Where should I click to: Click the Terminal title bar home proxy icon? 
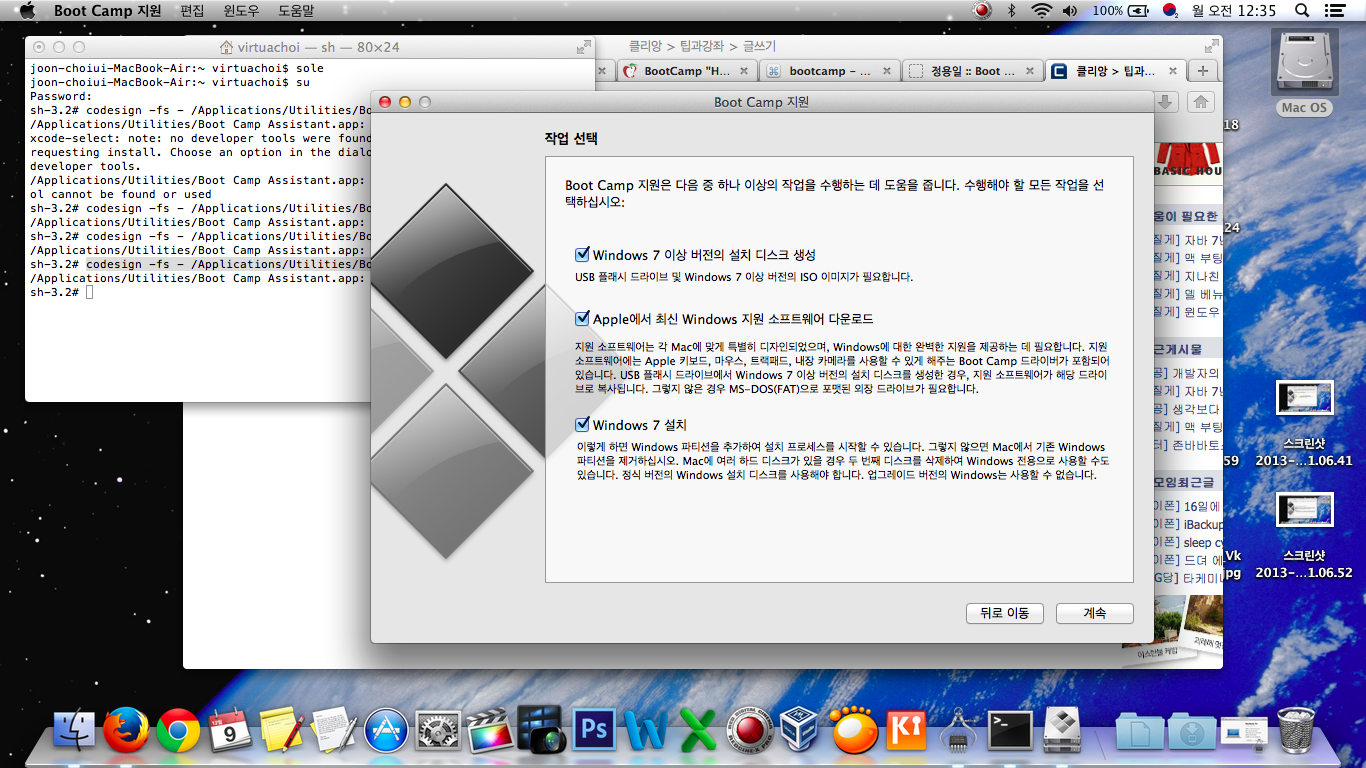226,47
